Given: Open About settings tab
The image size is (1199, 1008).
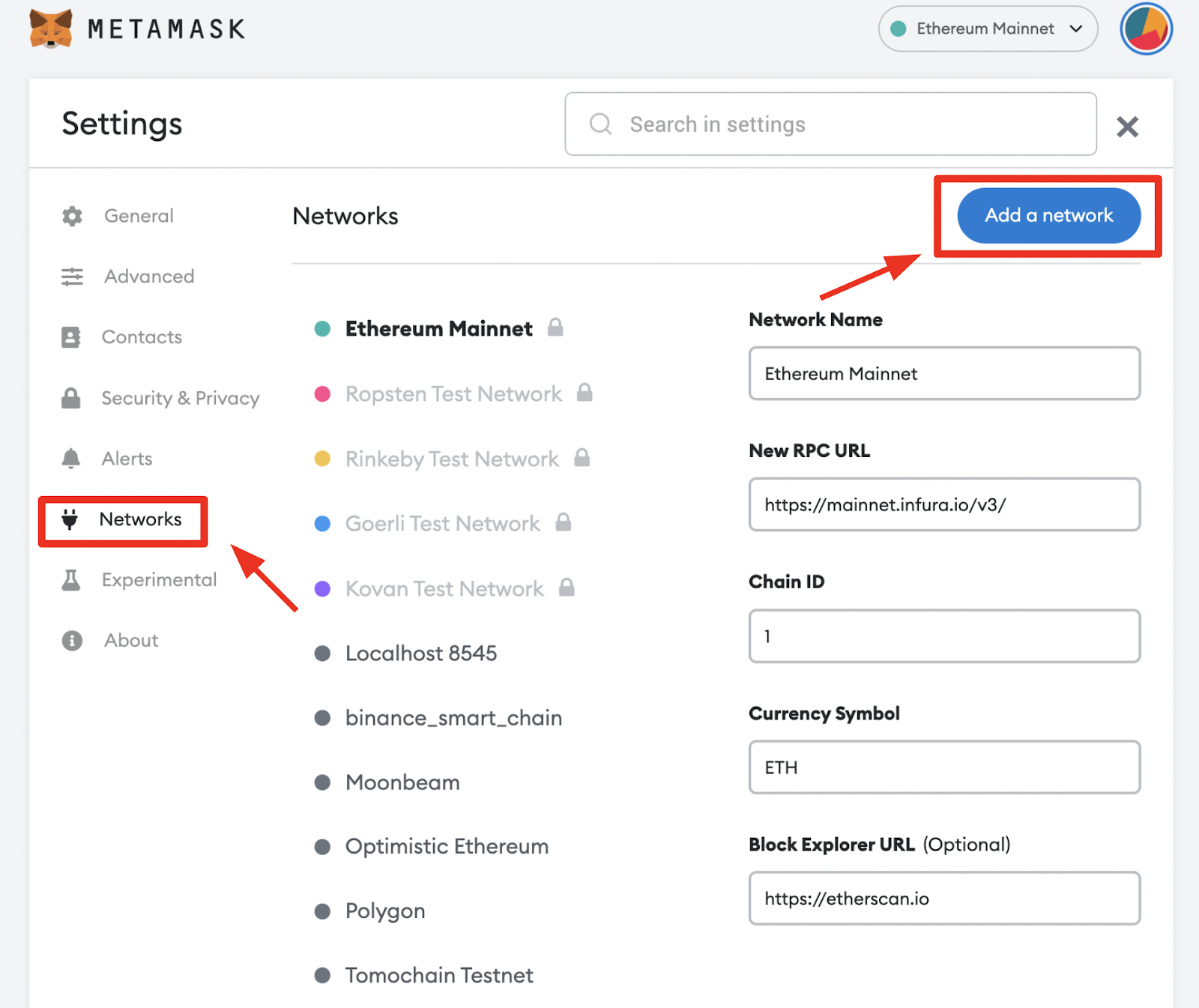Looking at the screenshot, I should [131, 640].
